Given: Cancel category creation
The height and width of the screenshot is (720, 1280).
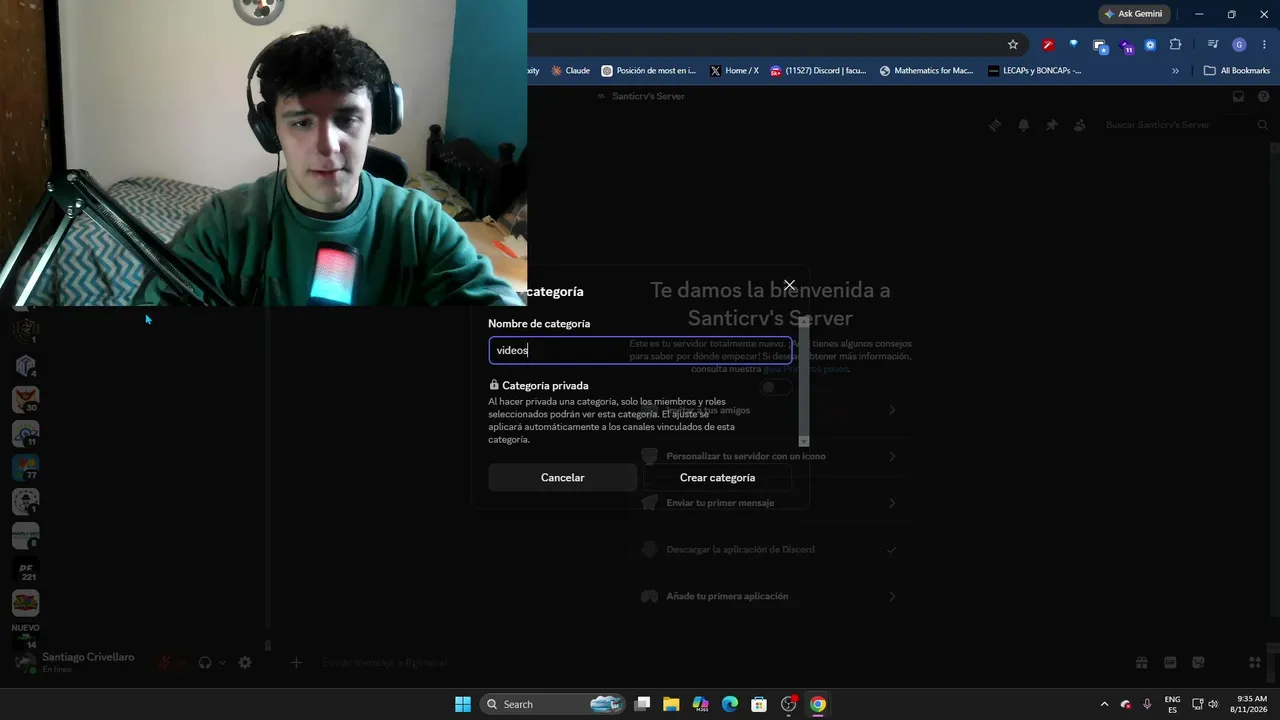Looking at the screenshot, I should point(562,478).
